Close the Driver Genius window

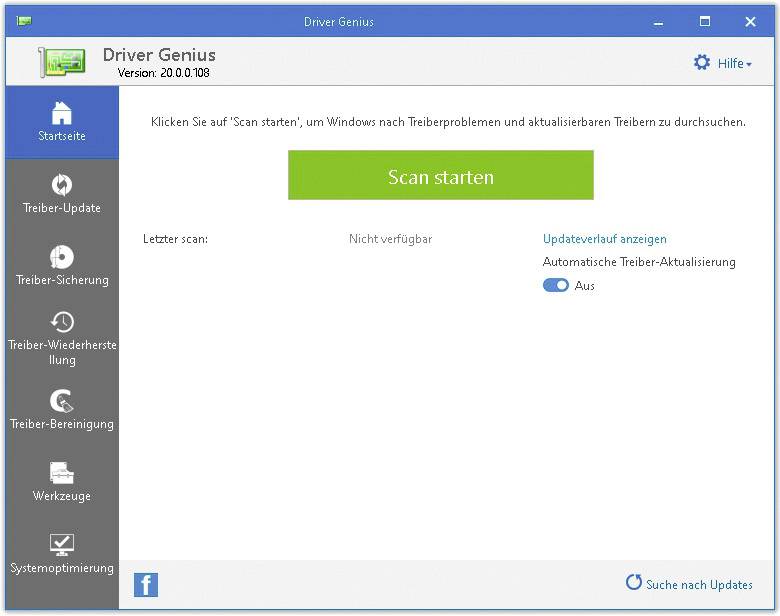point(750,21)
